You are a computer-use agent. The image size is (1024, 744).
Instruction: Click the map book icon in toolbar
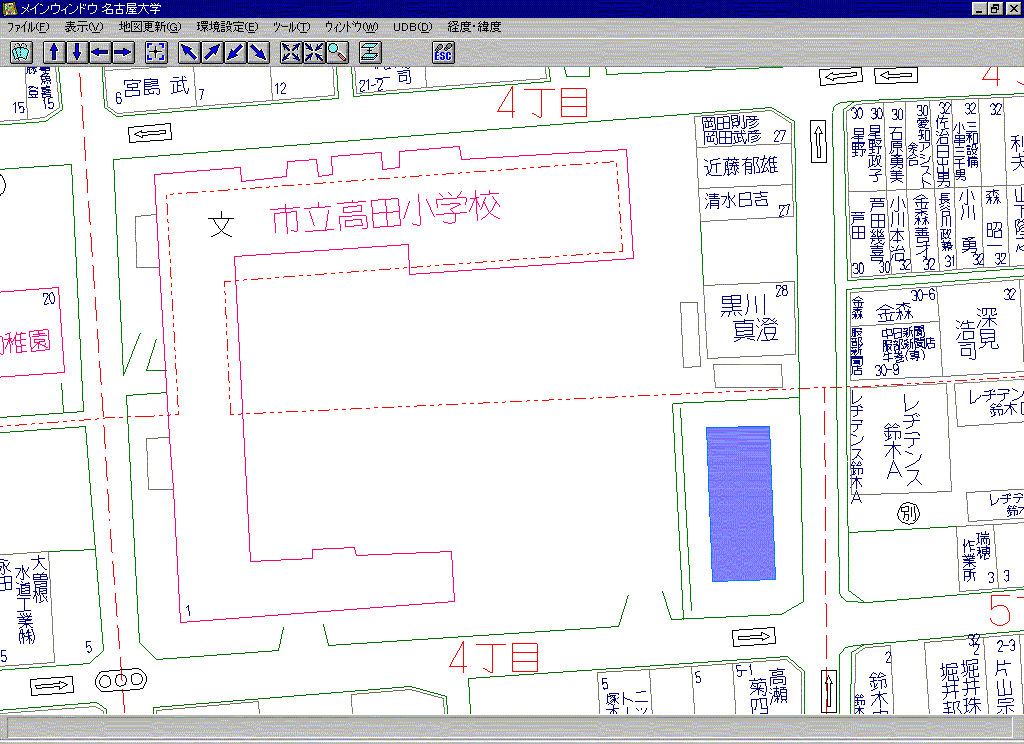pos(22,52)
